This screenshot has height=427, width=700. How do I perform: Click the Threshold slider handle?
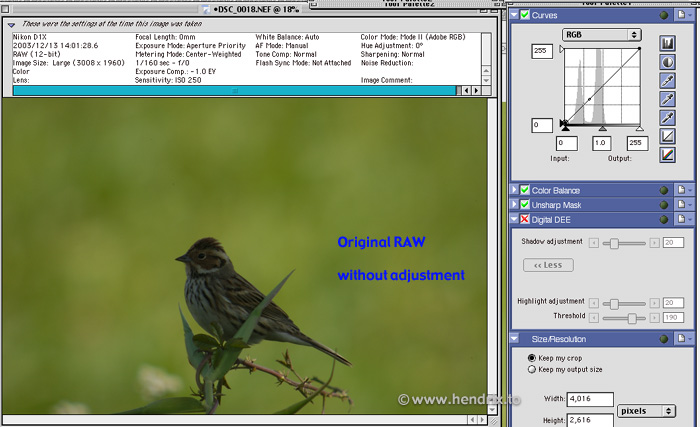(632, 318)
